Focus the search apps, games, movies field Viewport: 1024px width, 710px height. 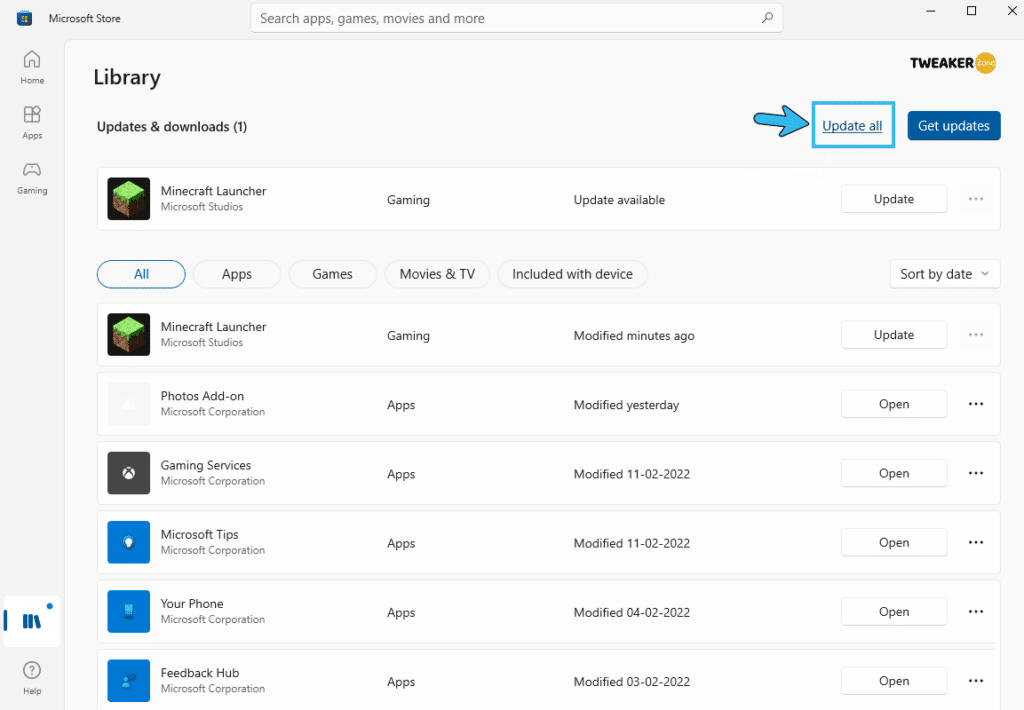tap(517, 18)
